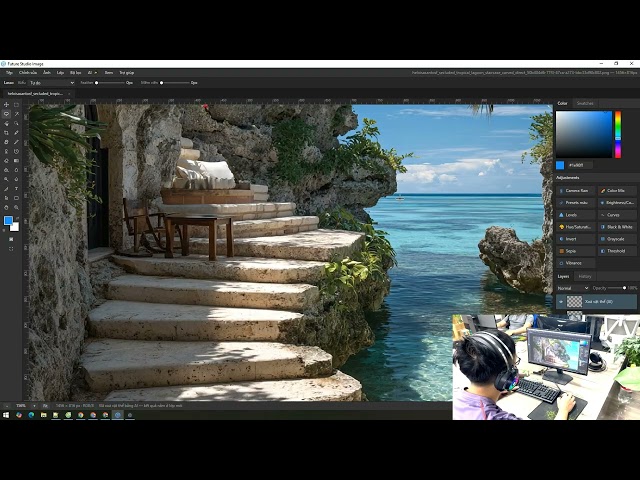This screenshot has width=640, height=480.
Task: Select the Gradient tool
Action: coord(16,161)
